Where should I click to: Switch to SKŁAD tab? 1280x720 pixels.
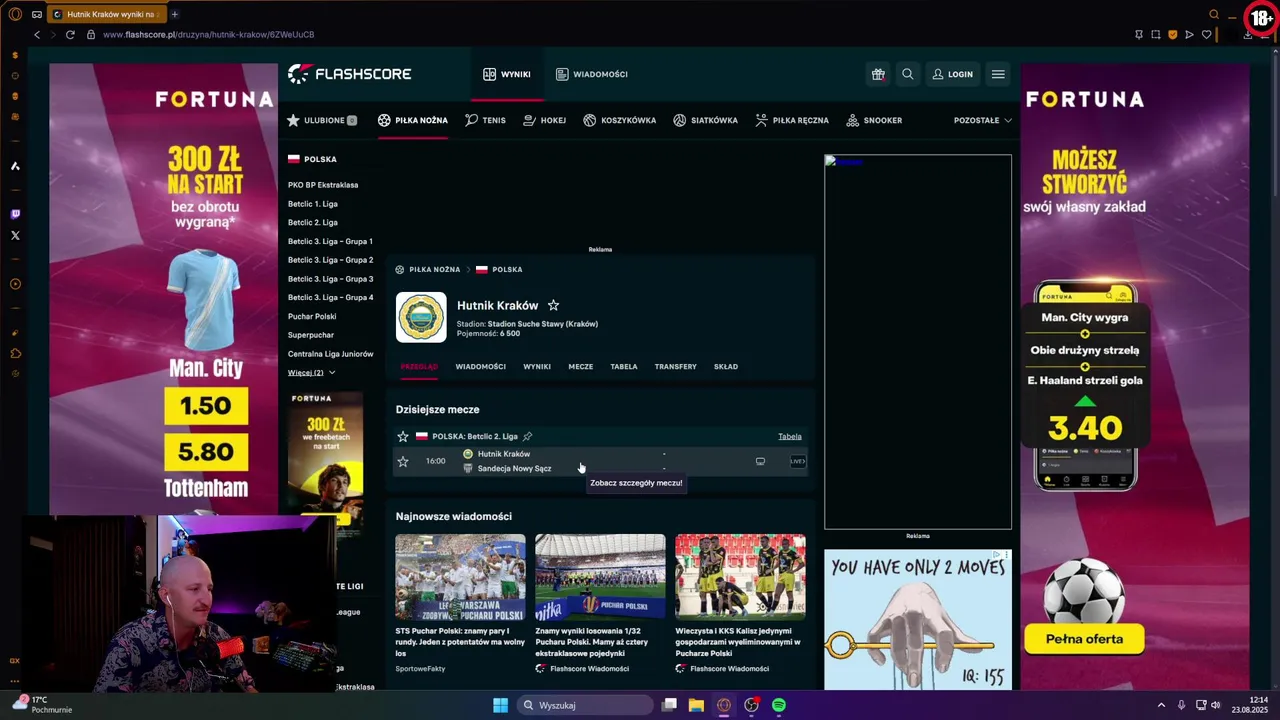(x=726, y=367)
